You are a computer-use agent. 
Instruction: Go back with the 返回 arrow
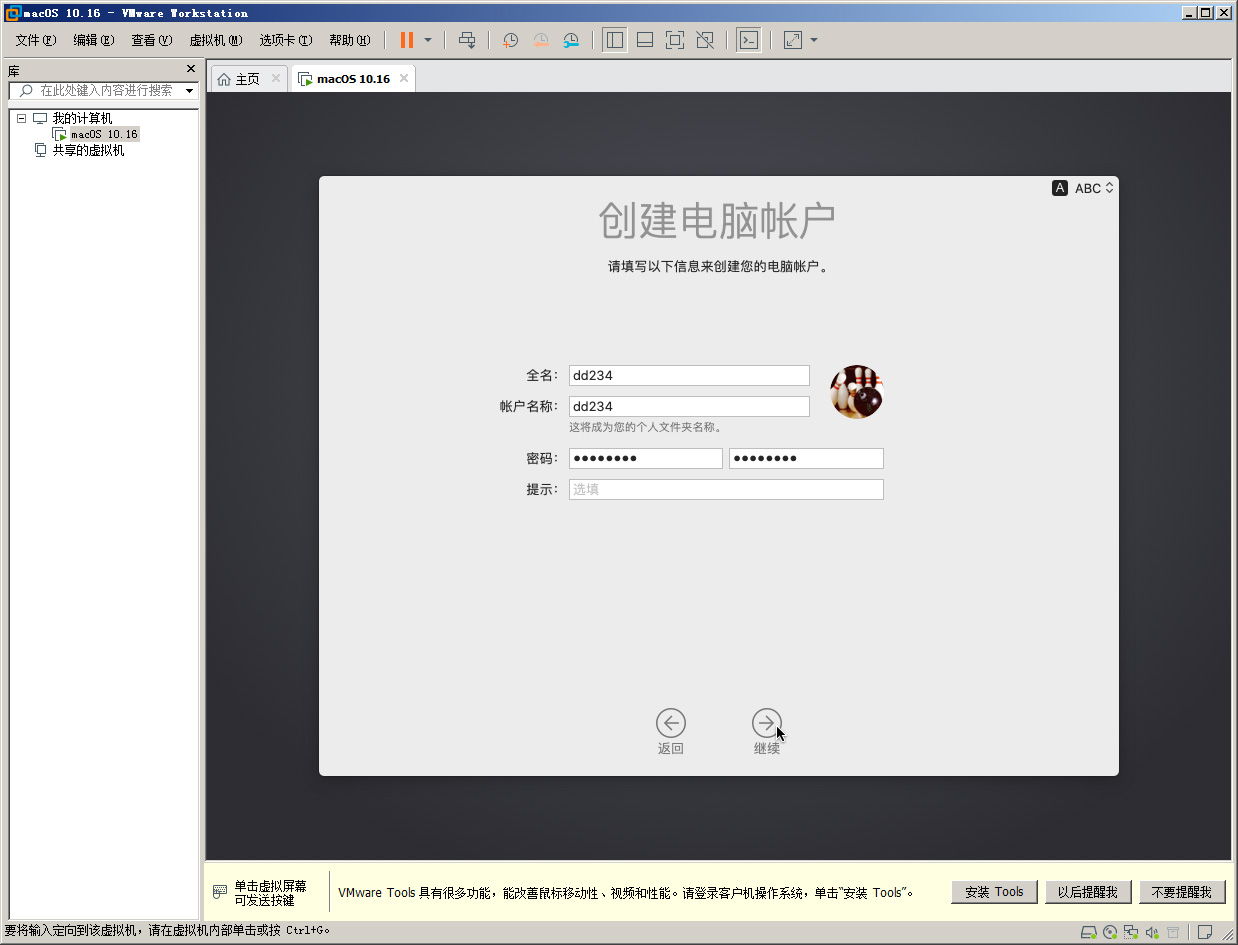tap(671, 722)
